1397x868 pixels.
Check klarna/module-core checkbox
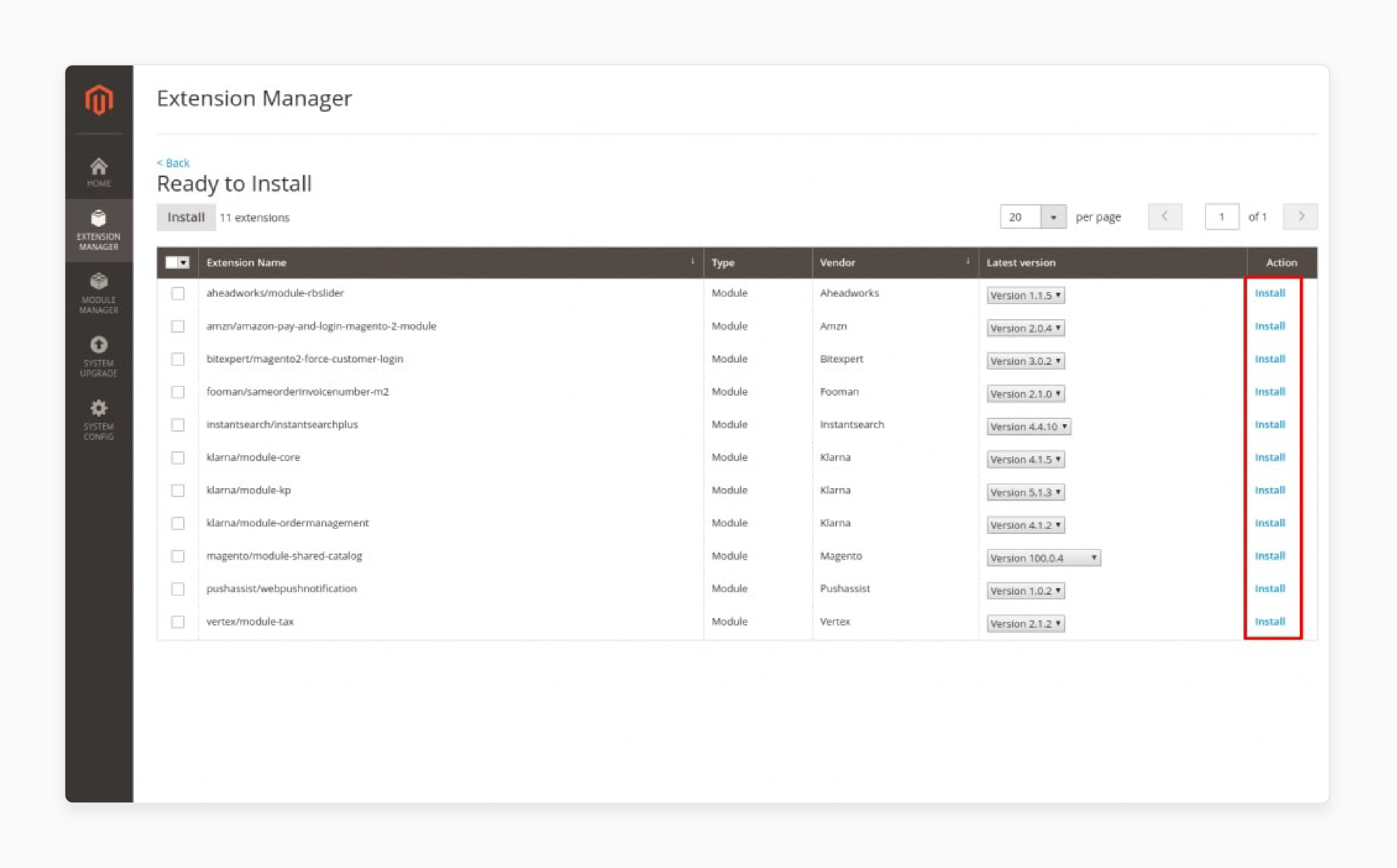[x=178, y=457]
